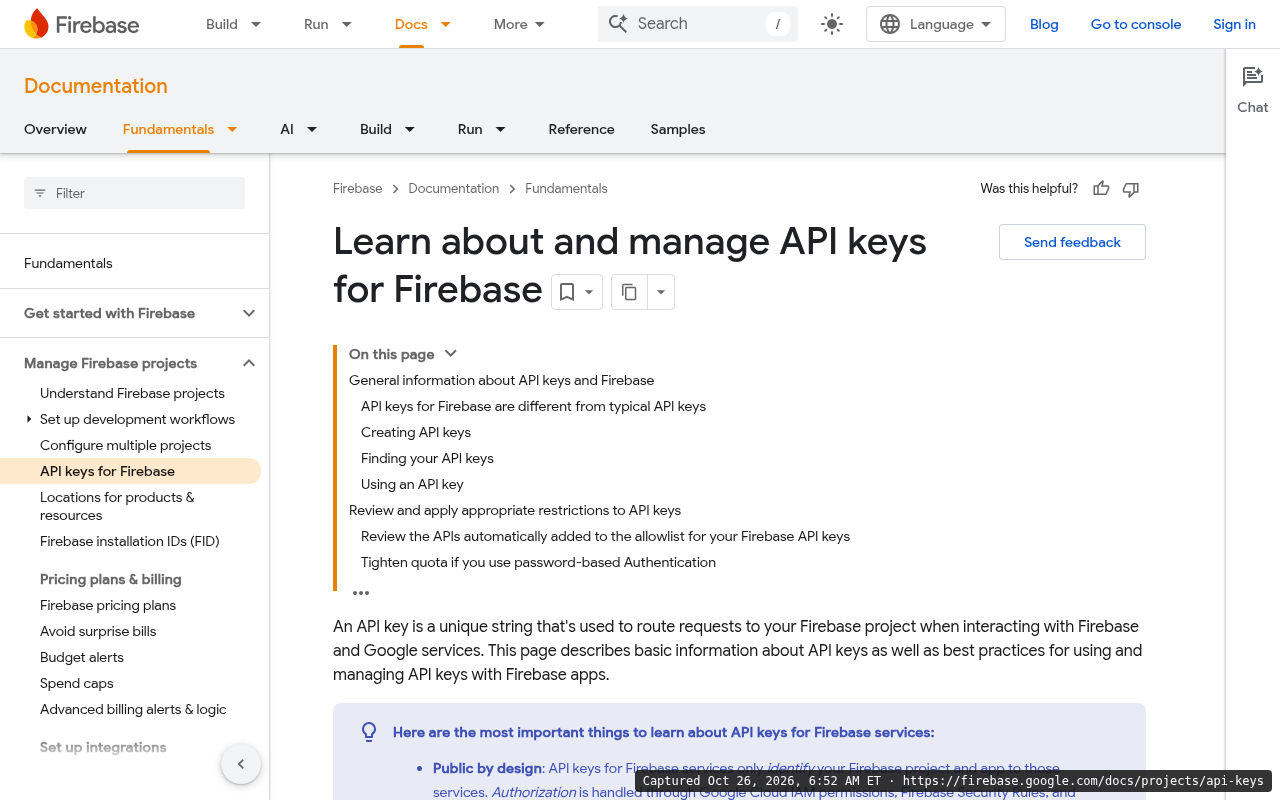Click the Send feedback button
The image size is (1280, 800).
coord(1072,242)
